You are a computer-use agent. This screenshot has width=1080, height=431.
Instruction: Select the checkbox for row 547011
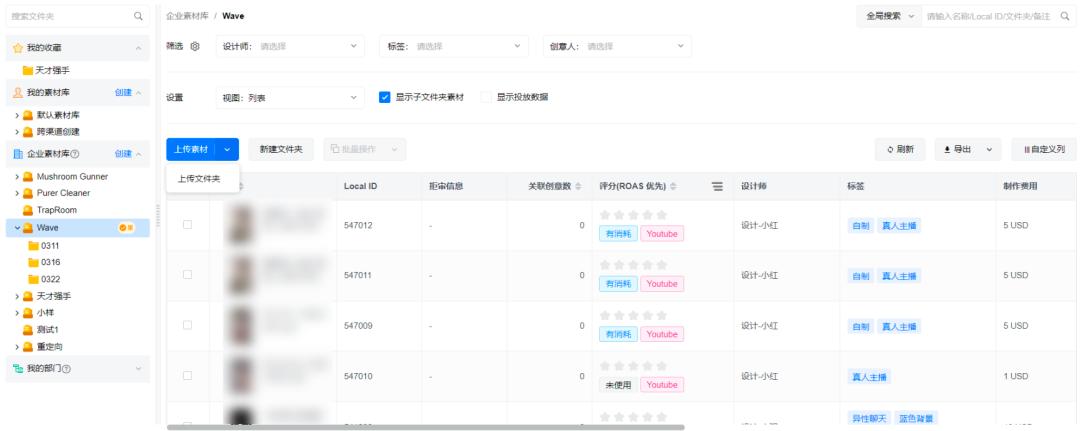[x=187, y=275]
